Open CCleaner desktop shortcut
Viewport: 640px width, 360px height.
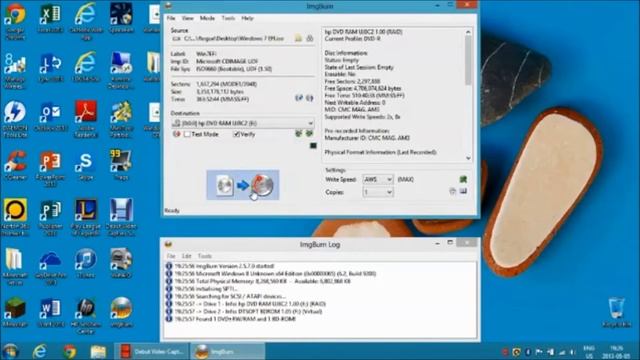(15, 165)
